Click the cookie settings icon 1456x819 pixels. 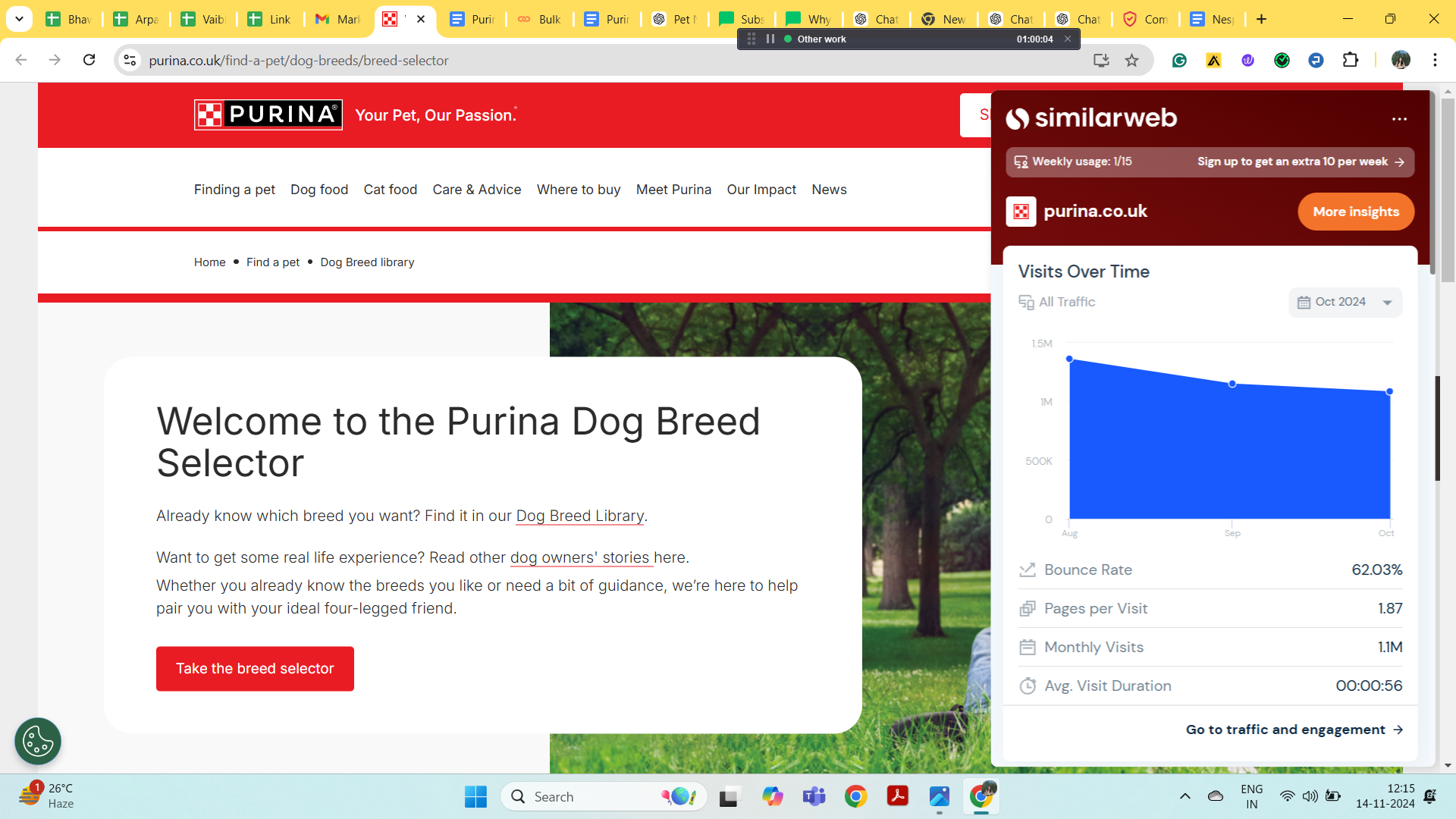[x=38, y=741]
